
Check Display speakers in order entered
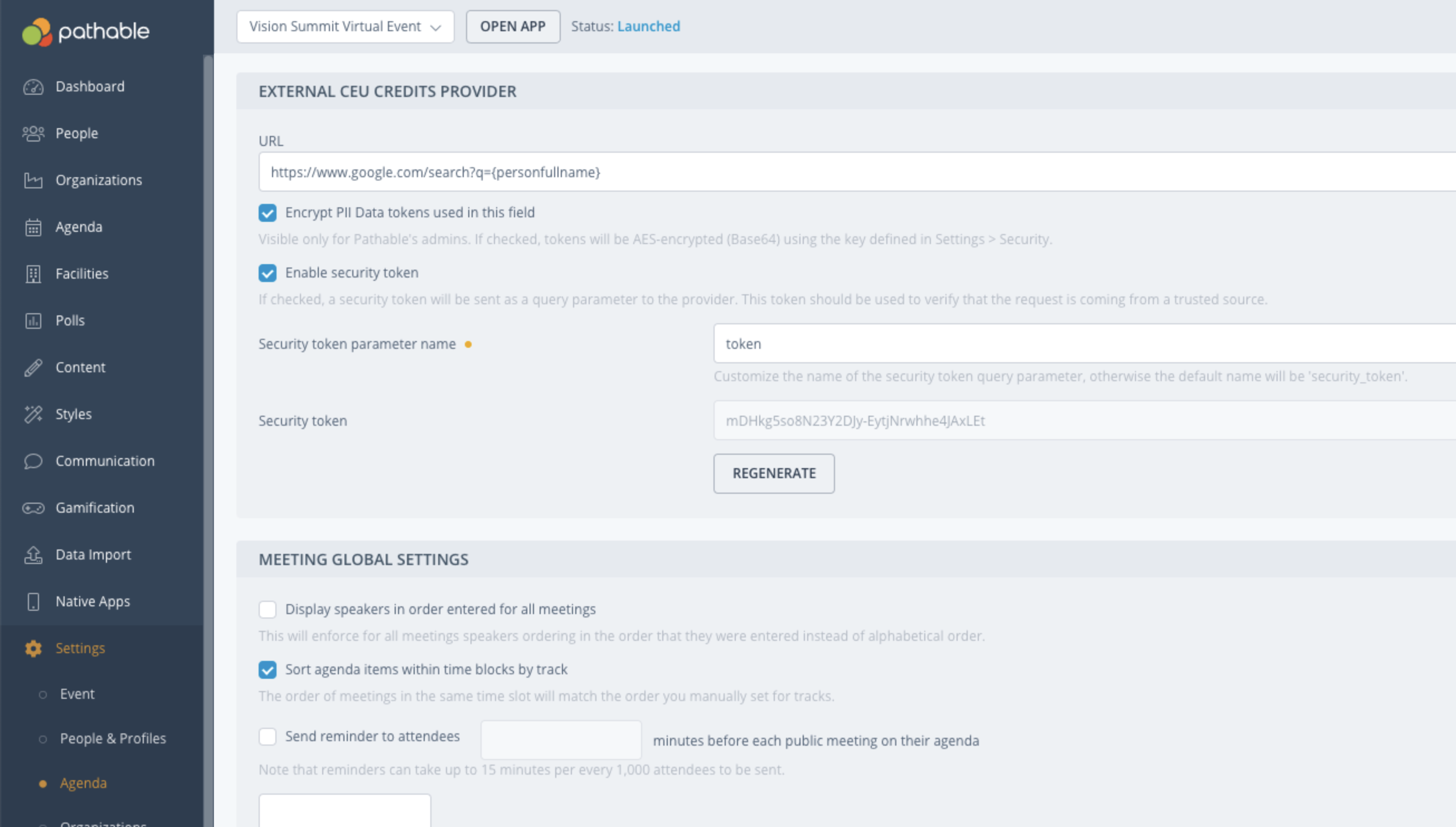point(268,610)
